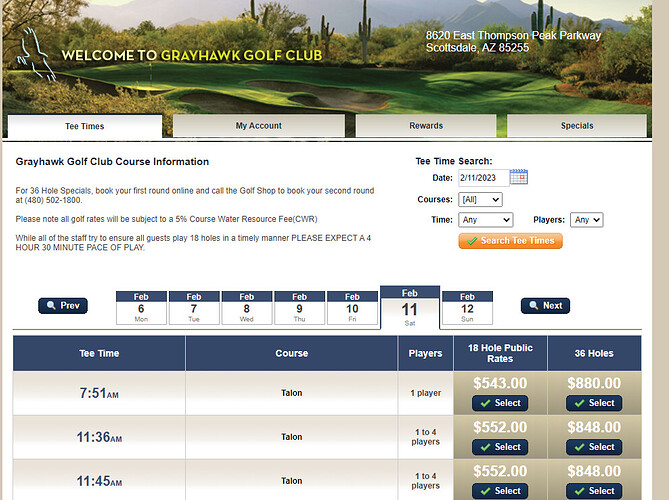669x500 pixels.
Task: Click the Grayhawk bird logo
Action: (x=35, y=55)
